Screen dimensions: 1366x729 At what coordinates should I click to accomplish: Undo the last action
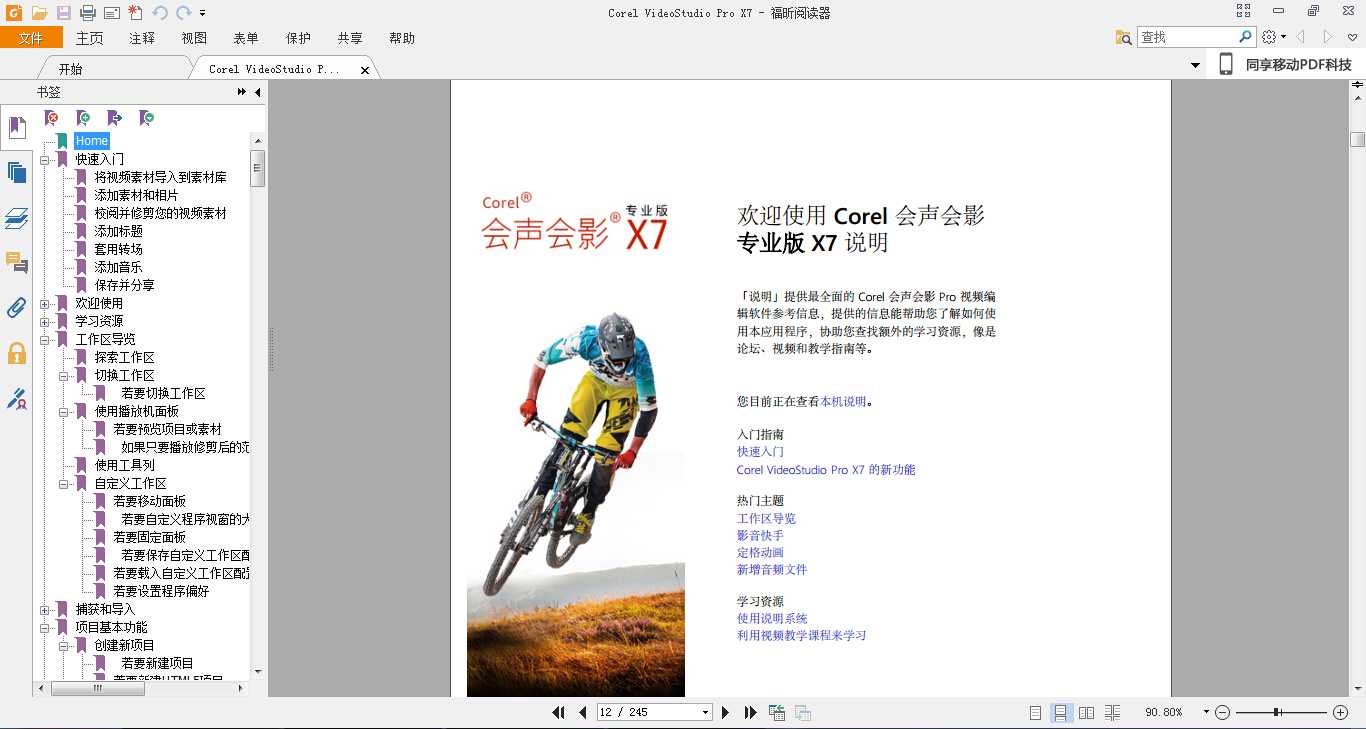(160, 13)
